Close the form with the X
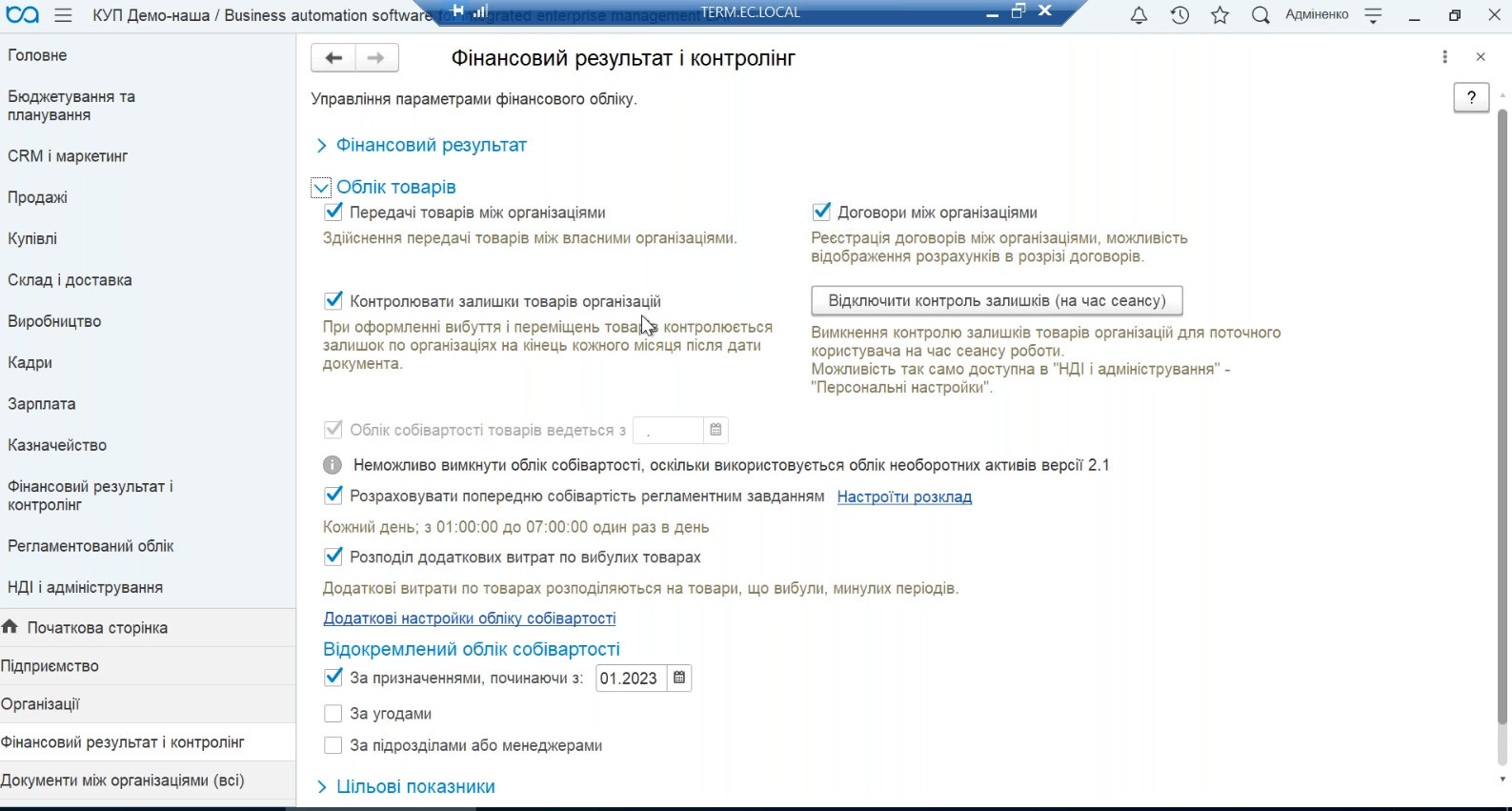 [1481, 57]
